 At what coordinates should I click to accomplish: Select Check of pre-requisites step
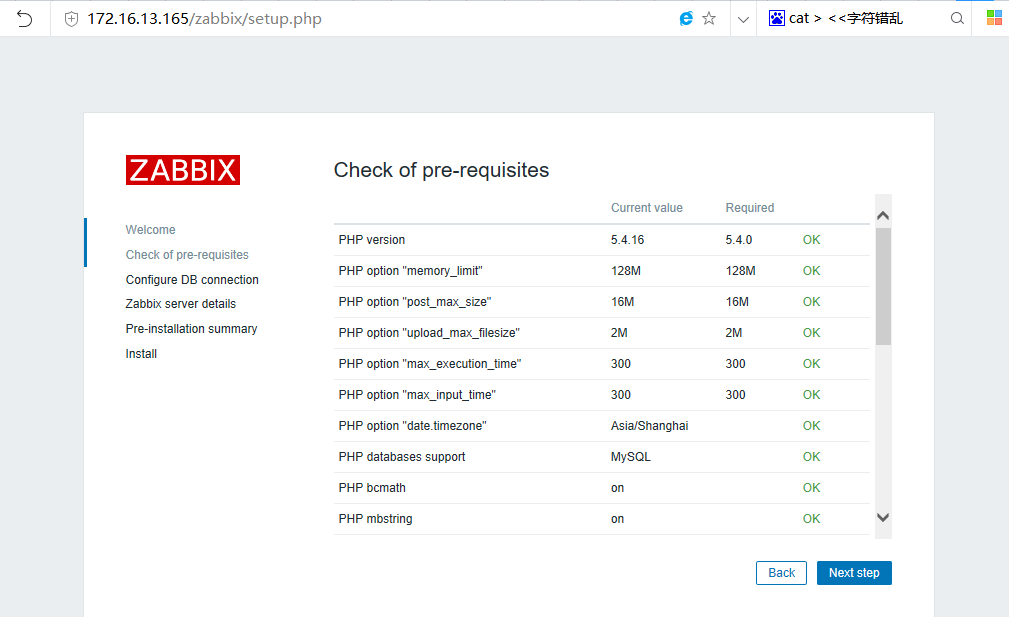[187, 255]
